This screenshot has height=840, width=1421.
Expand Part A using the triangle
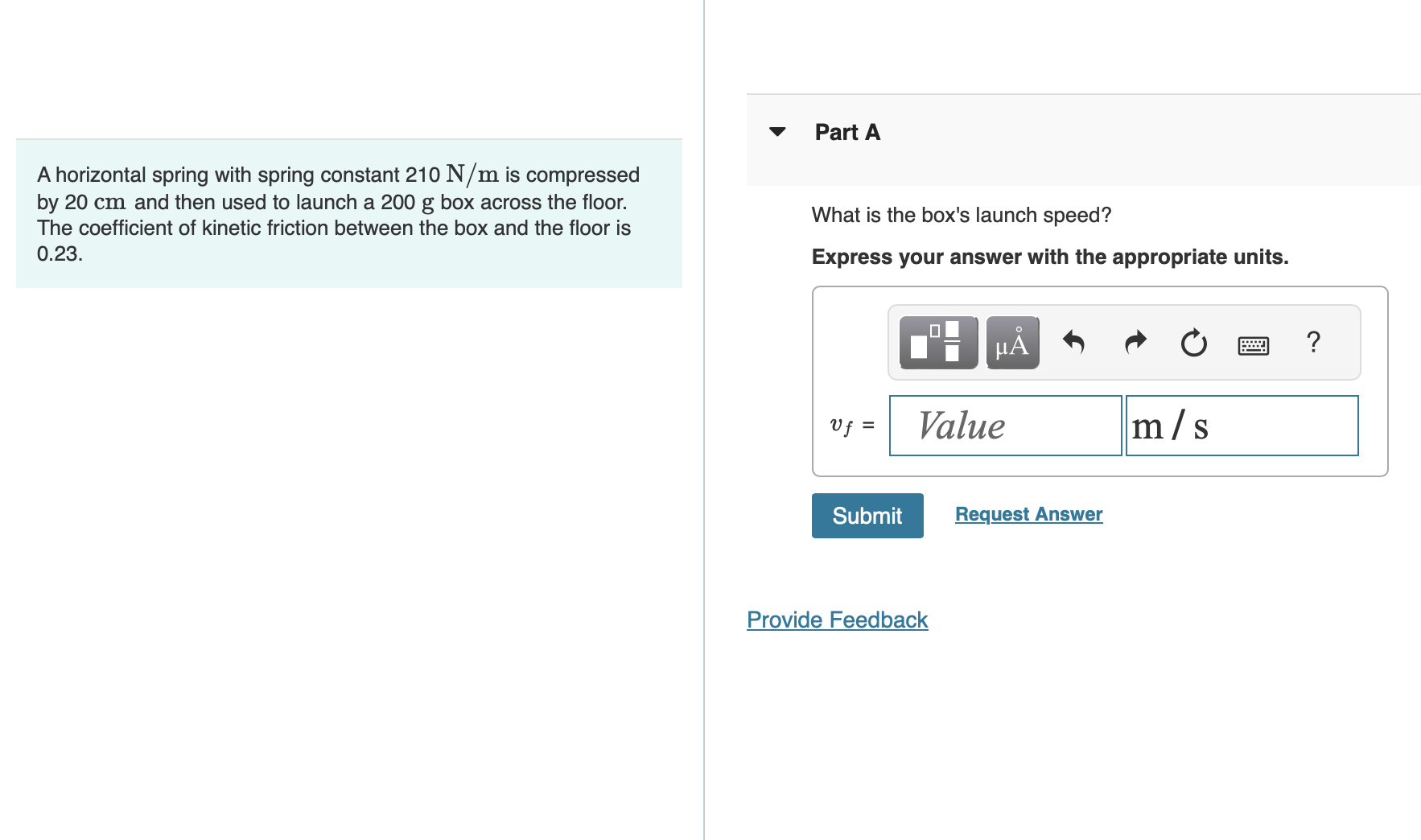click(778, 131)
